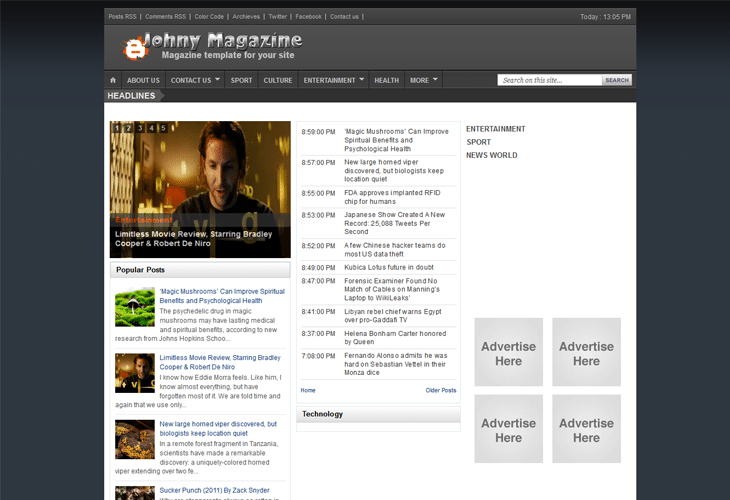Visit the Facebook link in top bar
Image resolution: width=730 pixels, height=500 pixels.
[x=308, y=17]
